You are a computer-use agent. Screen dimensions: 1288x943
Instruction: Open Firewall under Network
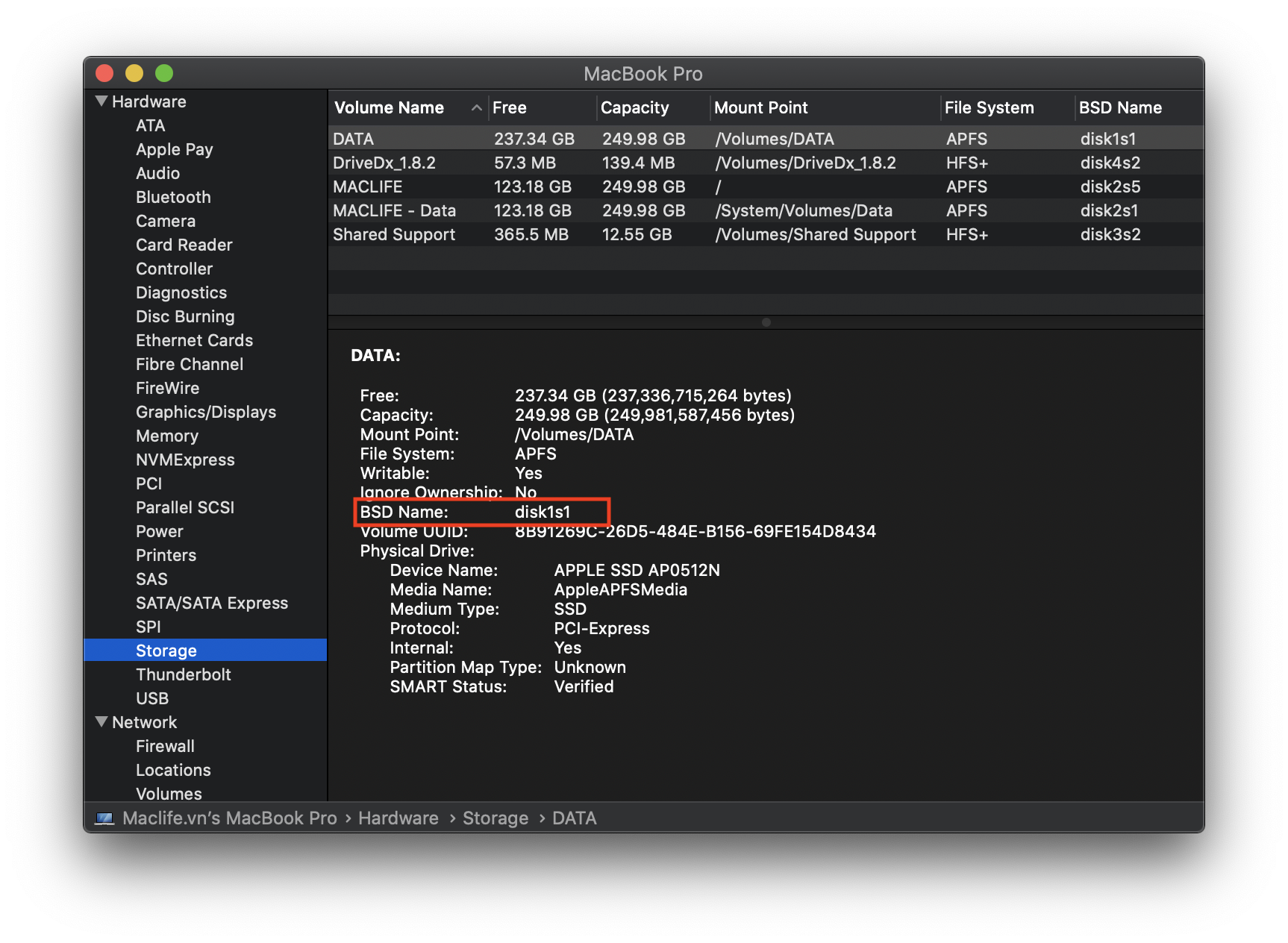coord(165,746)
